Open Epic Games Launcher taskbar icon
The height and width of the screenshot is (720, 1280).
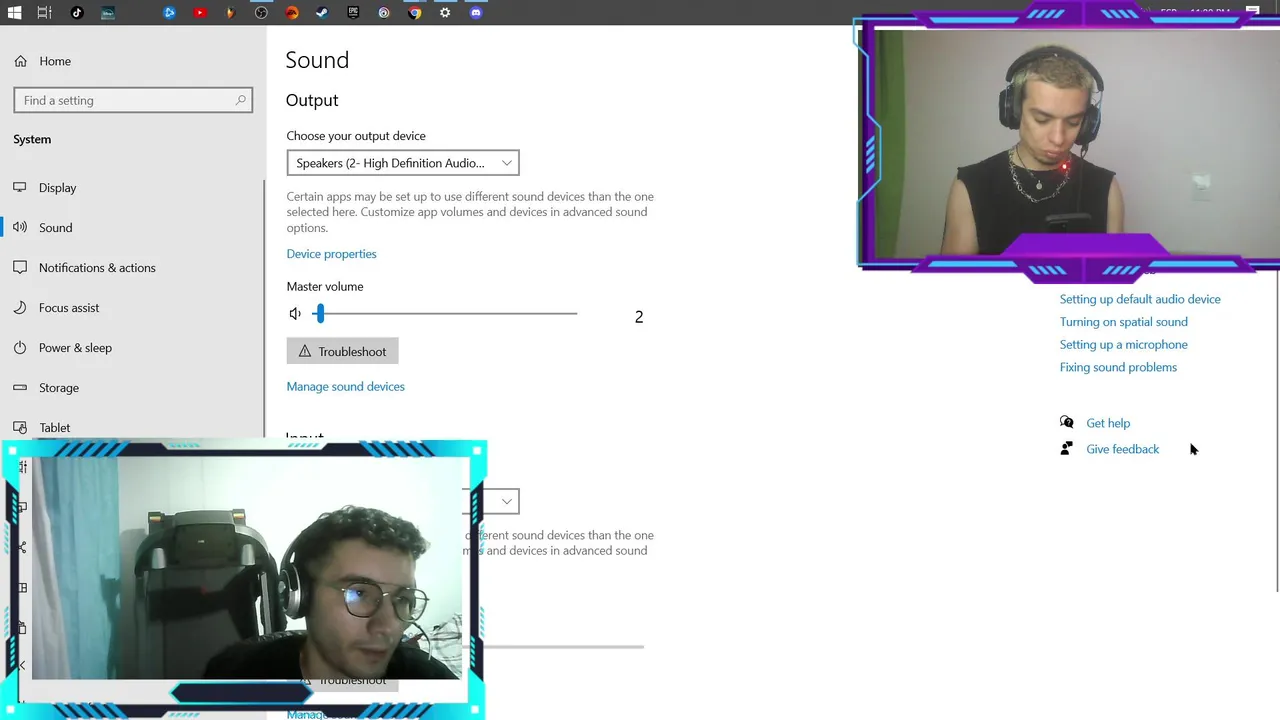coord(353,12)
